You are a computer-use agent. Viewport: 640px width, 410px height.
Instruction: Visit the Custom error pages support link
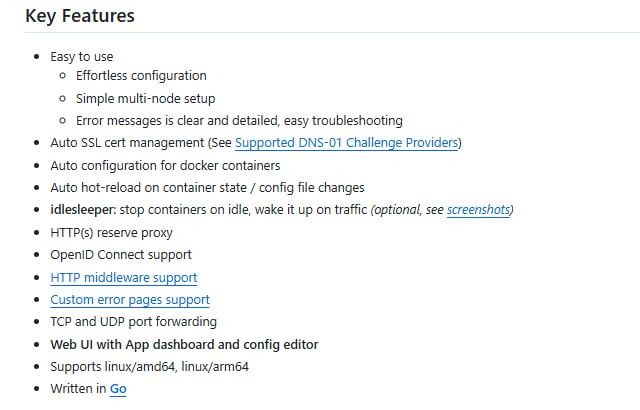pyautogui.click(x=130, y=299)
